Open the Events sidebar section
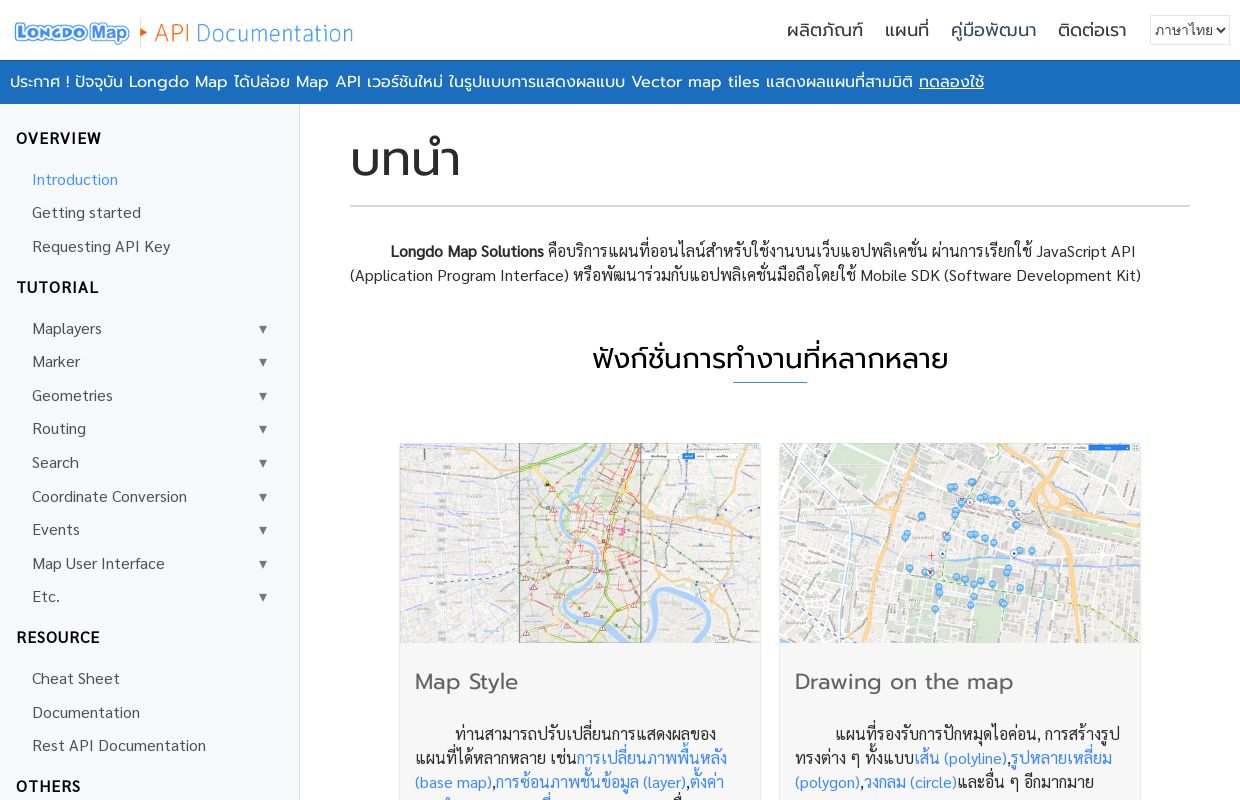The height and width of the screenshot is (800, 1240). point(56,529)
